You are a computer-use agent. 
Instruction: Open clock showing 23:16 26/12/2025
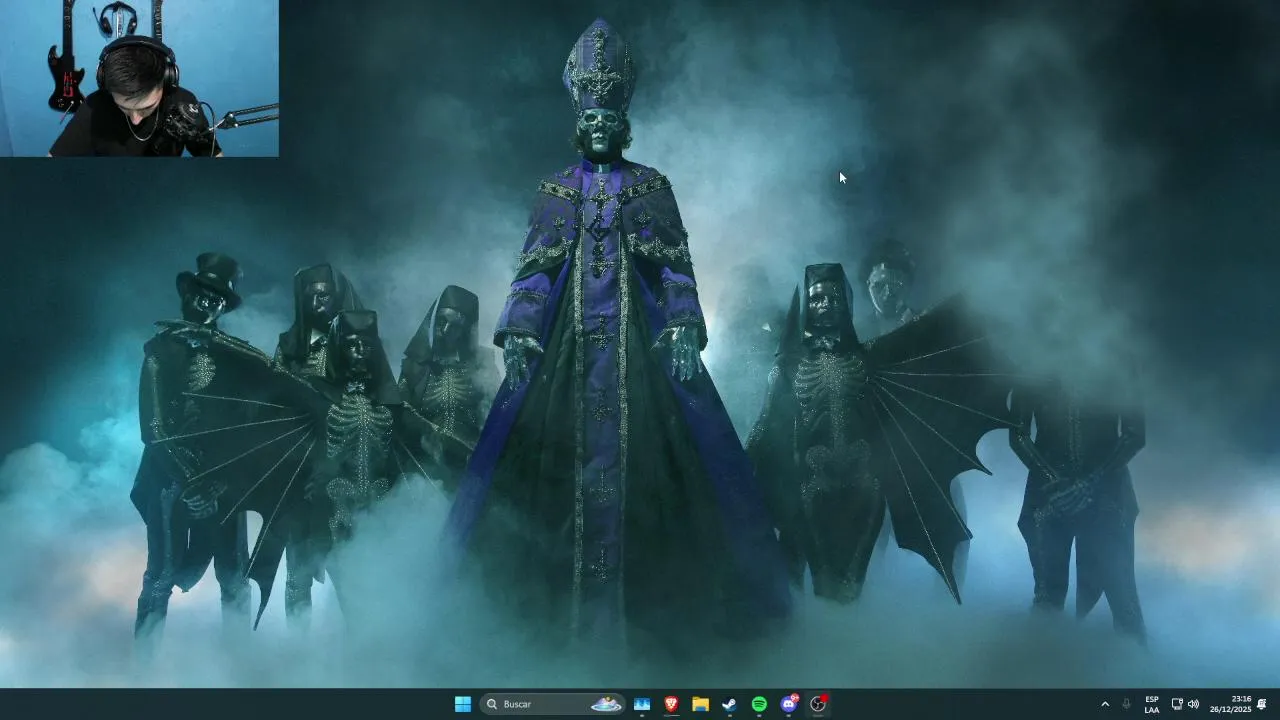[x=1231, y=704]
